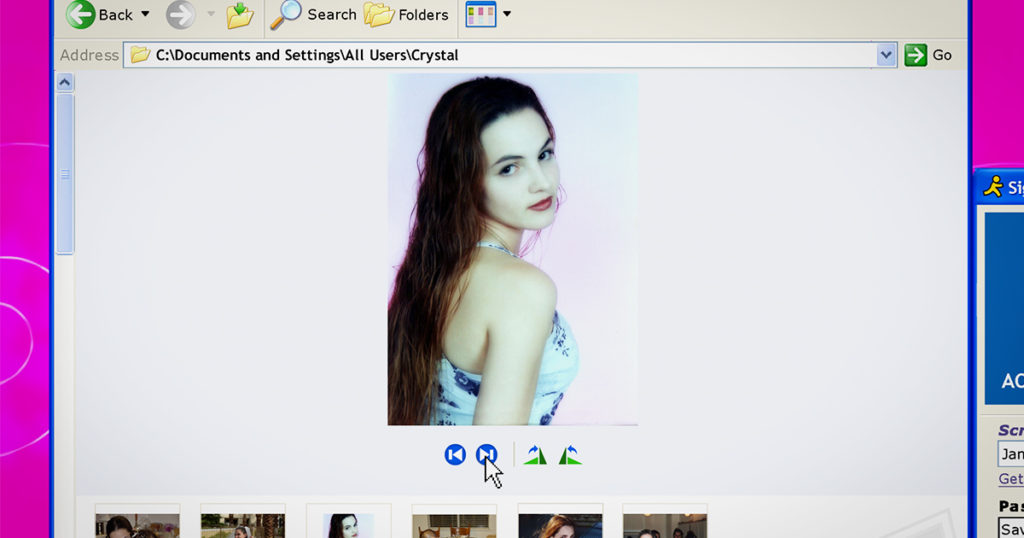Click the folder icon in address bar

tap(140, 55)
